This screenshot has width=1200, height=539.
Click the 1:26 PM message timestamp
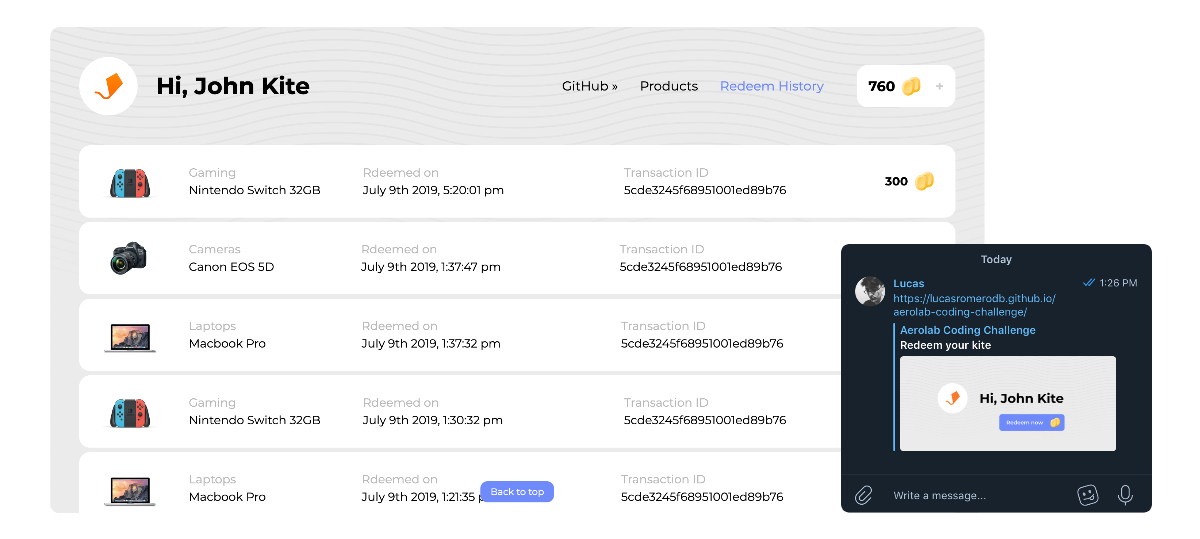(1118, 283)
